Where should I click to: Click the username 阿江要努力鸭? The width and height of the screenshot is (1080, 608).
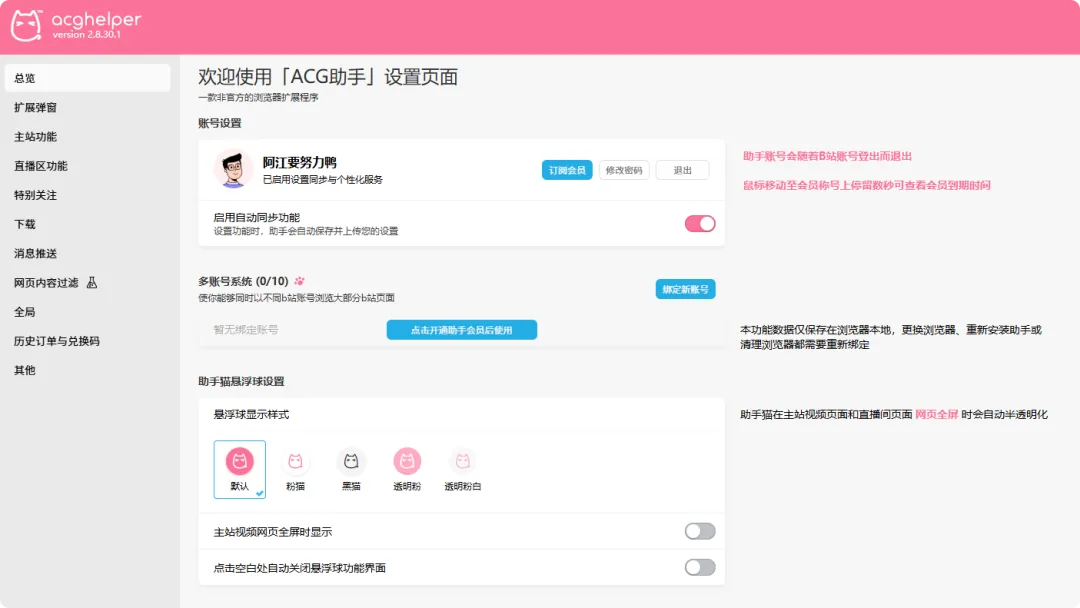300,163
